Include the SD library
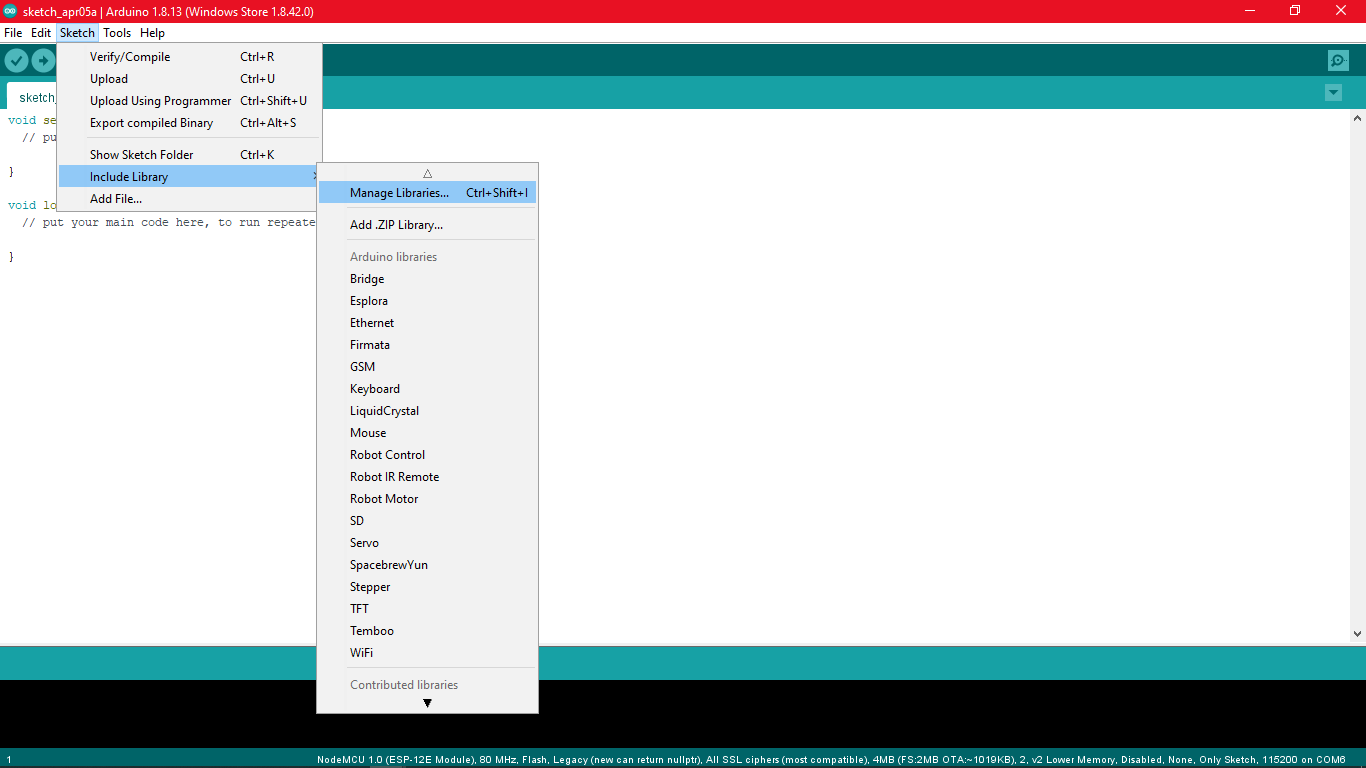 coord(427,521)
